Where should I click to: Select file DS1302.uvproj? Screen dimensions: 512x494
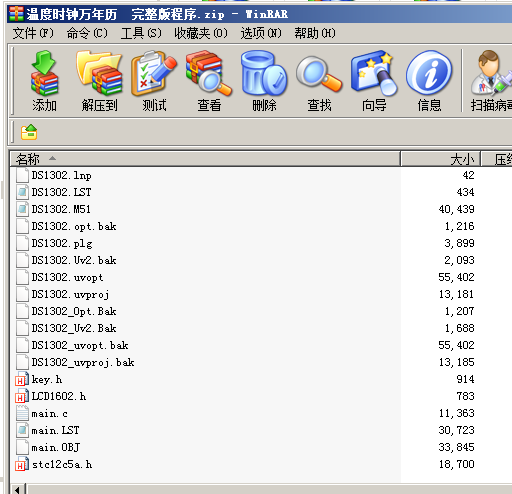pos(70,294)
